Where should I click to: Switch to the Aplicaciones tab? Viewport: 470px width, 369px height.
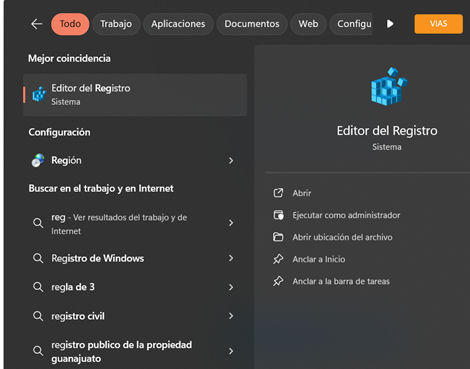[x=178, y=24]
